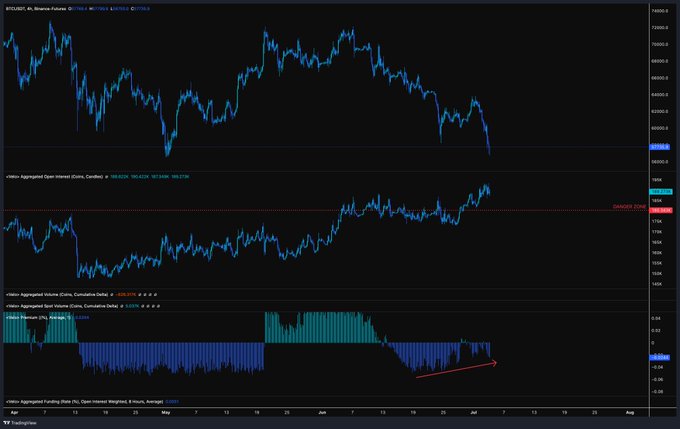Click the 74000 price scale label
This screenshot has height=429, width=680.
point(659,10)
